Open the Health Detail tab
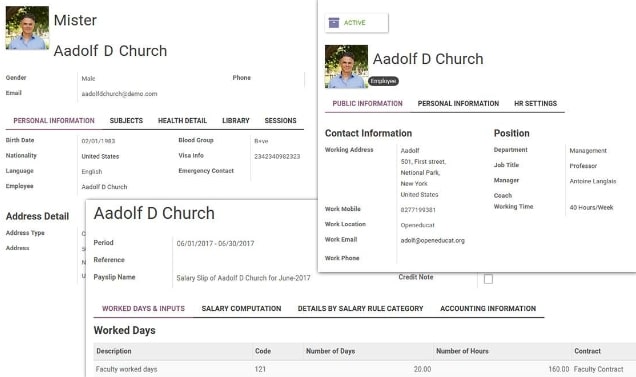636x377 pixels. [182, 121]
